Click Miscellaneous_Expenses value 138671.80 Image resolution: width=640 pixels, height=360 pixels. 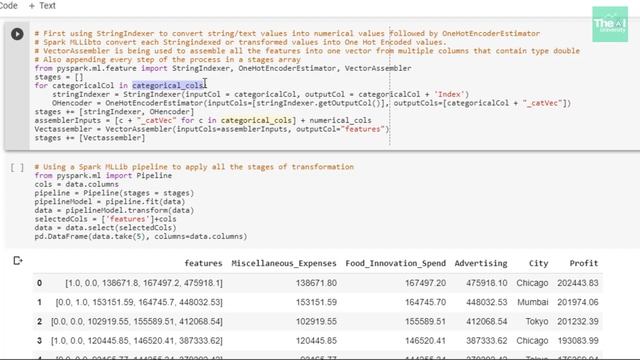(x=316, y=283)
